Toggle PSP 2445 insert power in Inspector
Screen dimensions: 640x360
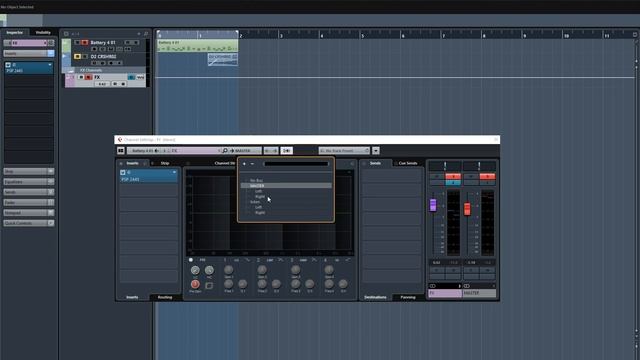pos(8,65)
